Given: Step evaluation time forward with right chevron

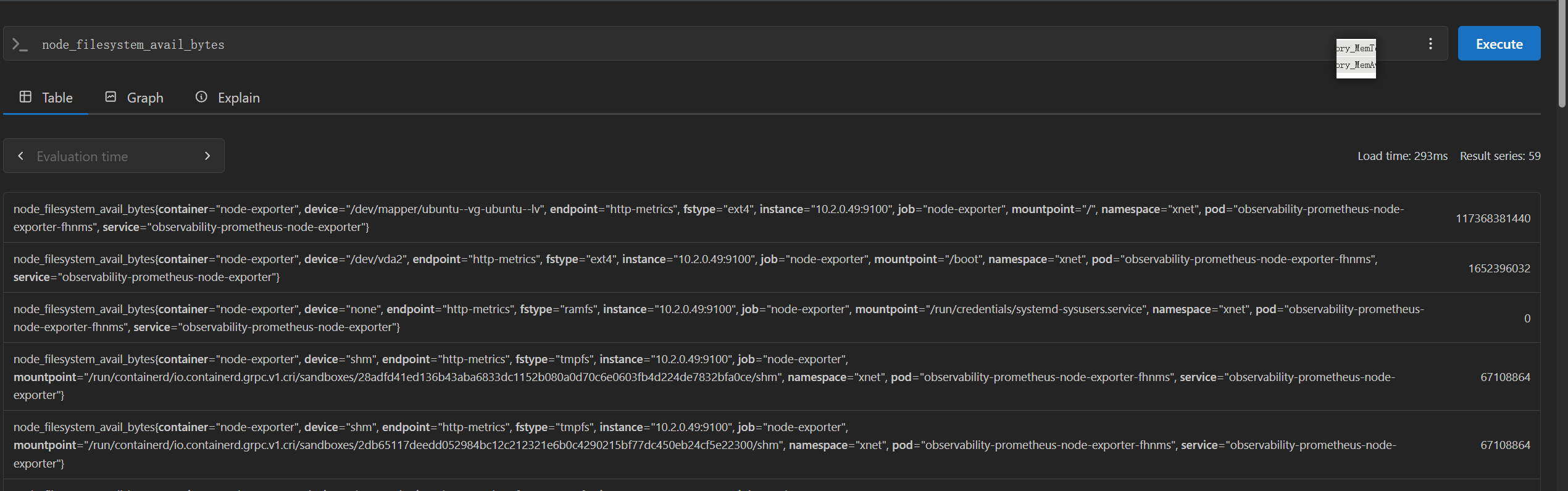Looking at the screenshot, I should tap(207, 156).
